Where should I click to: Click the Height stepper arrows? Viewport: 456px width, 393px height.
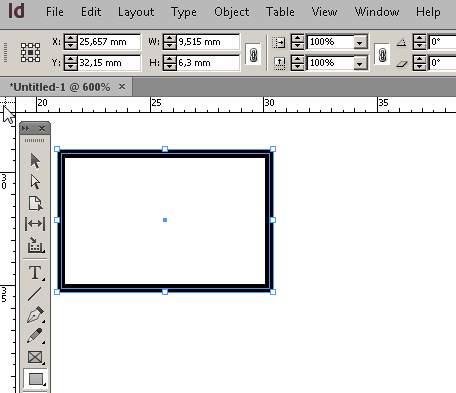point(170,63)
